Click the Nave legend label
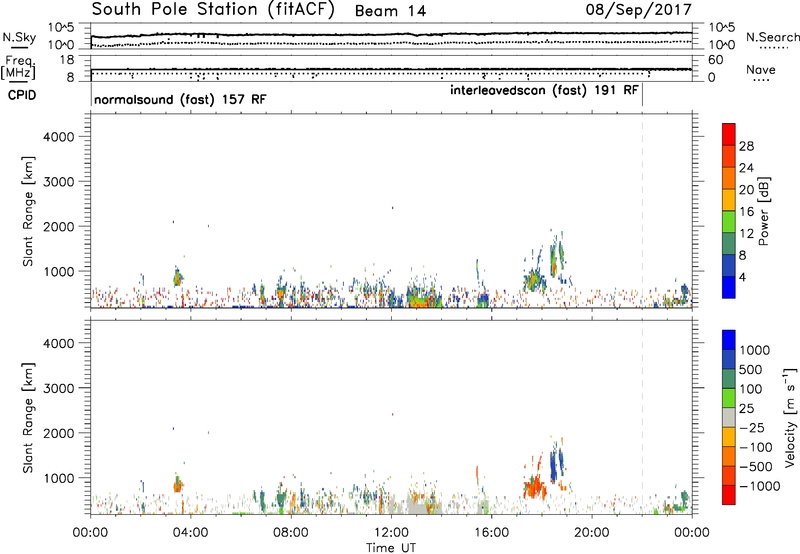This screenshot has width=800, height=554. coord(761,69)
